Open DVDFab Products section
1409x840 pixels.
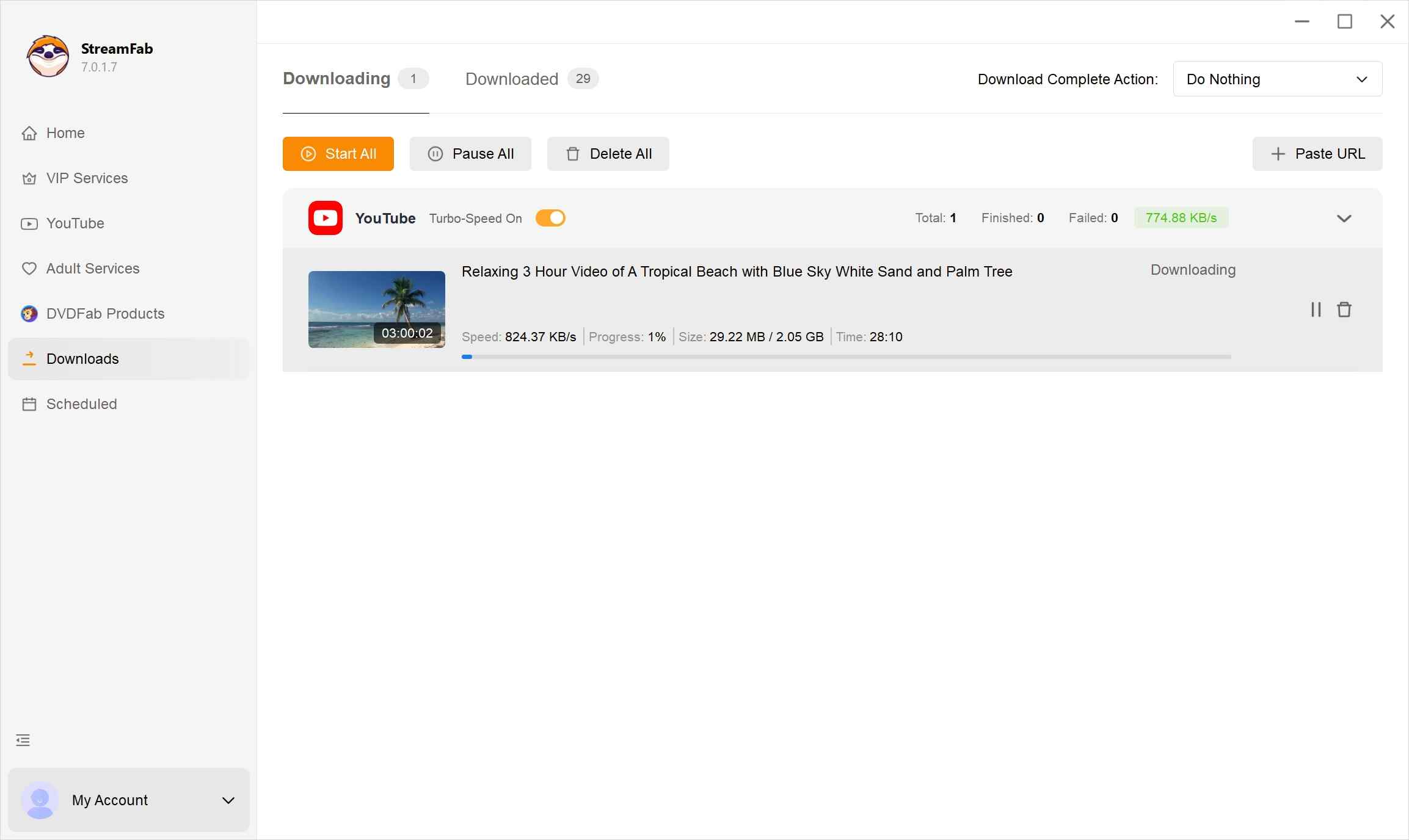click(104, 313)
